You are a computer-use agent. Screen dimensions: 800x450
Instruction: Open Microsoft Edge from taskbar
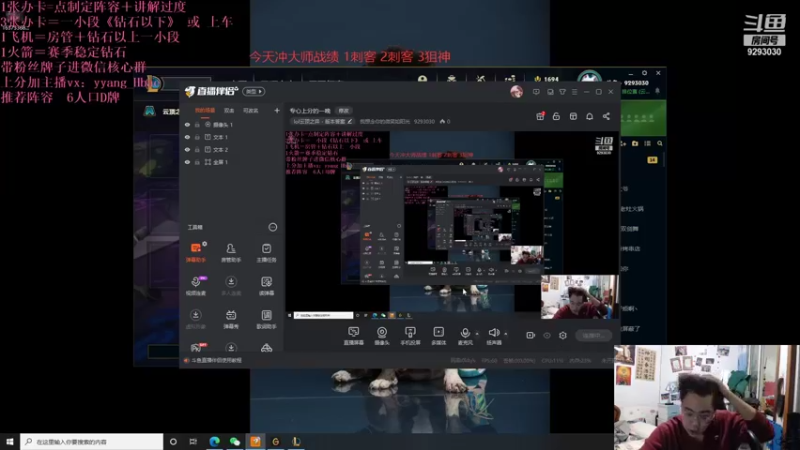(214, 441)
